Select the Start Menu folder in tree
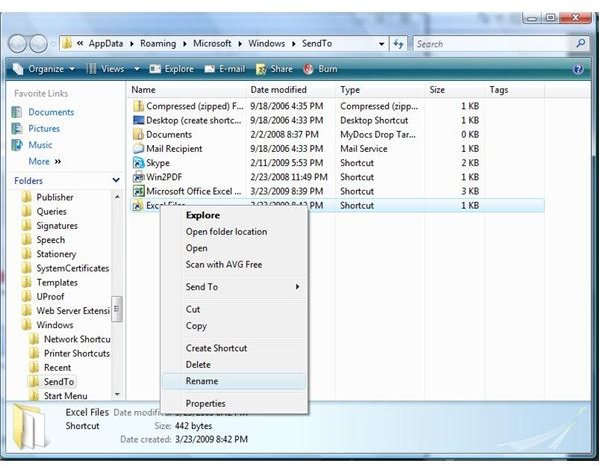Viewport: 600px width, 466px height. coord(65,396)
